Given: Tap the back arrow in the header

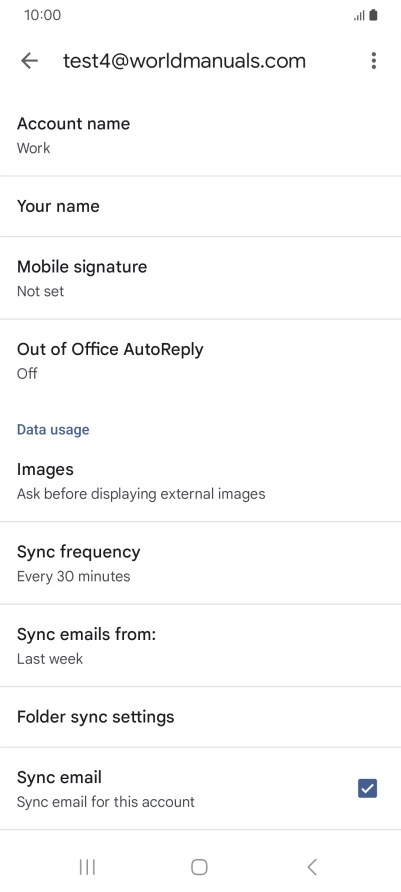Looking at the screenshot, I should click(x=29, y=61).
